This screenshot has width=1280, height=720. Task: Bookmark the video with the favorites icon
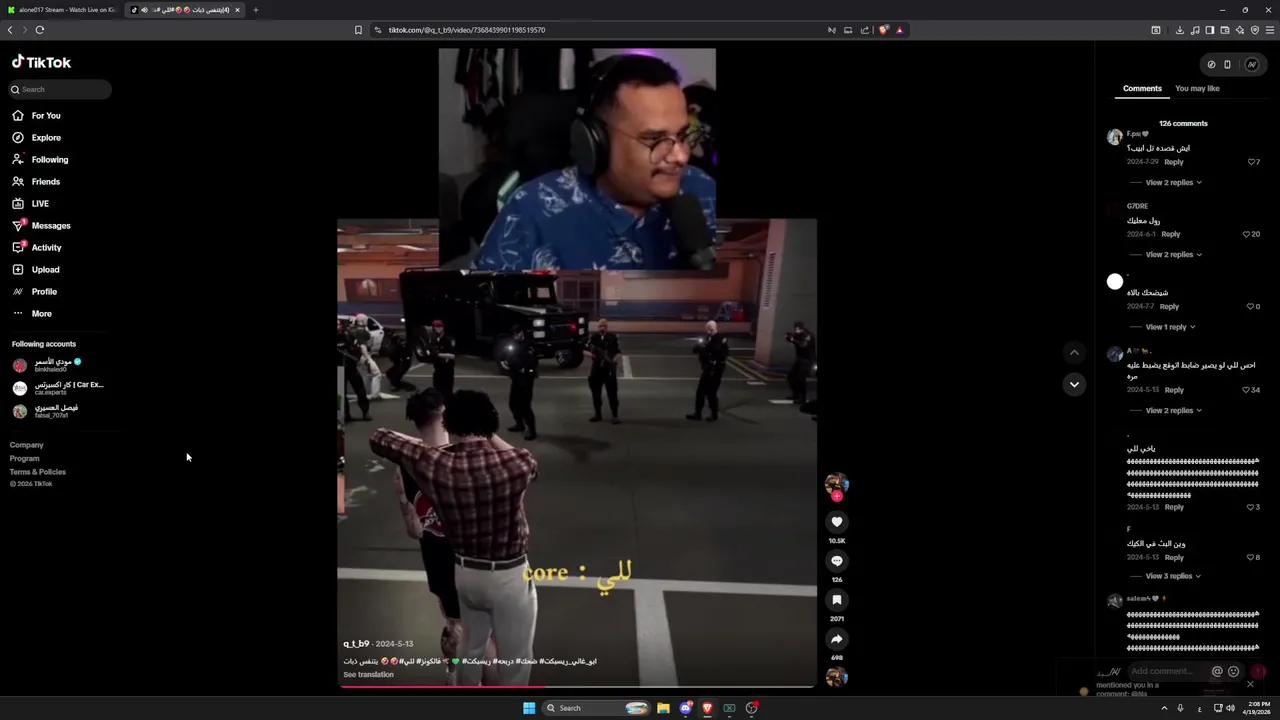click(x=837, y=600)
